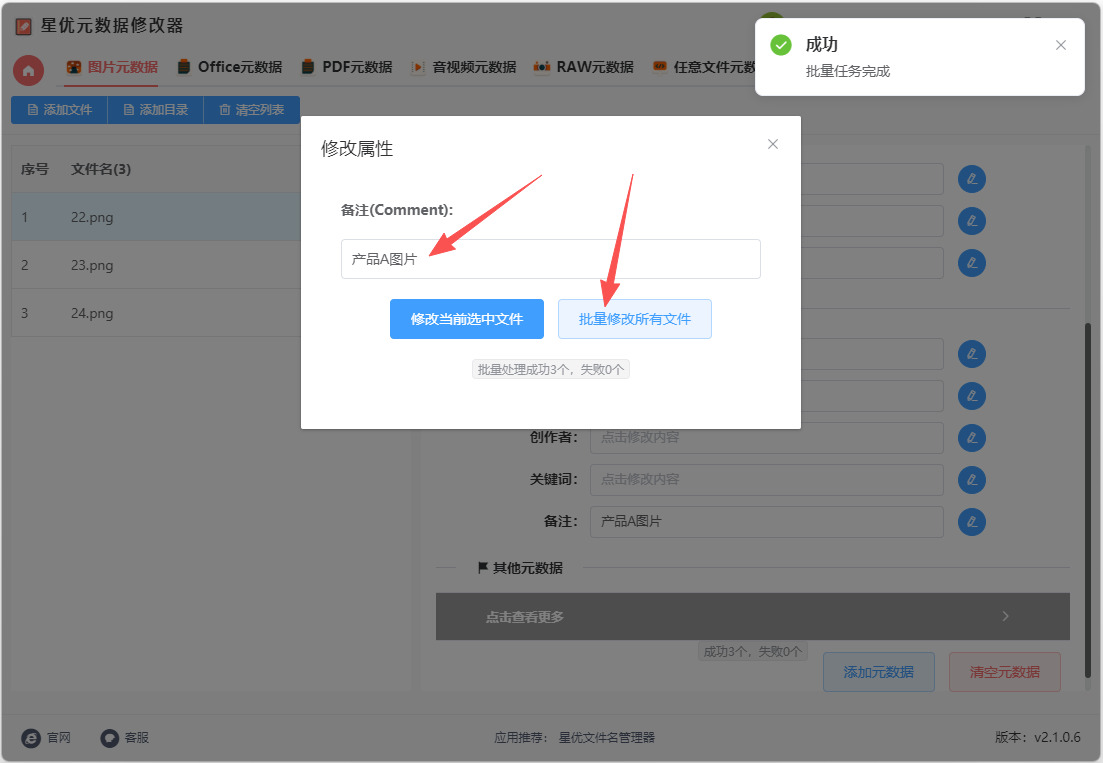Click the app logo icon in title bar
The height and width of the screenshot is (763, 1103).
tap(23, 27)
